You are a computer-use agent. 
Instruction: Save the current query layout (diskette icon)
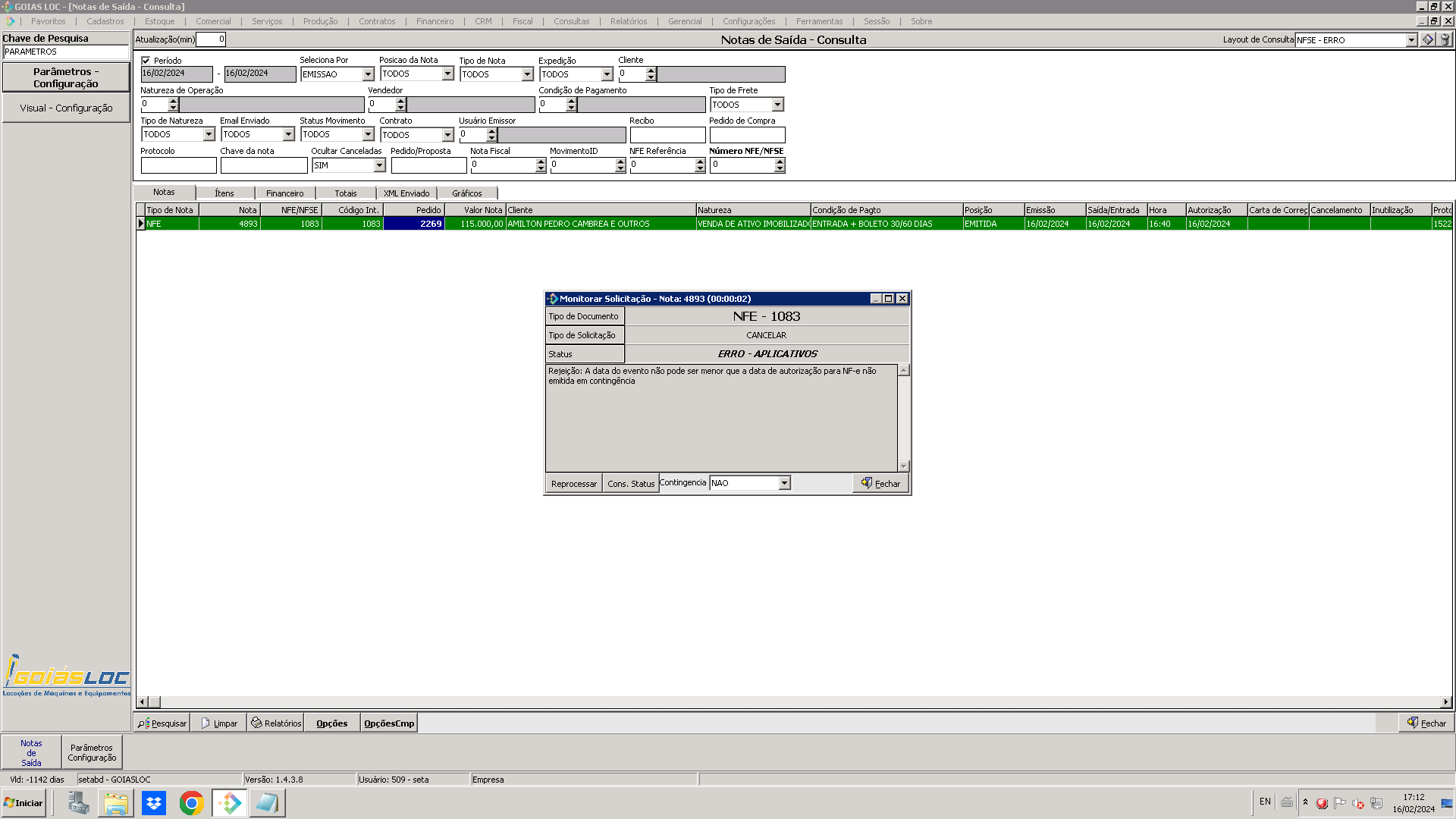click(1428, 40)
